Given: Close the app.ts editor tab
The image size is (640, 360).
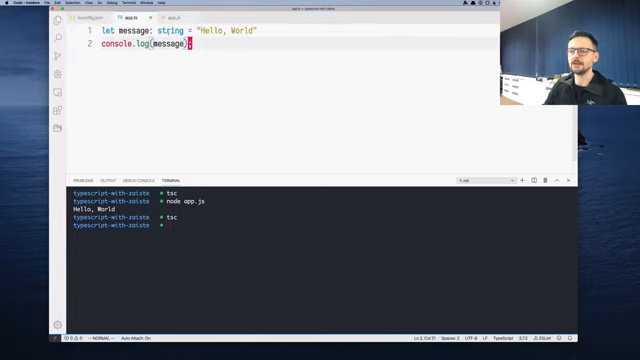Looking at the screenshot, I should point(151,18).
